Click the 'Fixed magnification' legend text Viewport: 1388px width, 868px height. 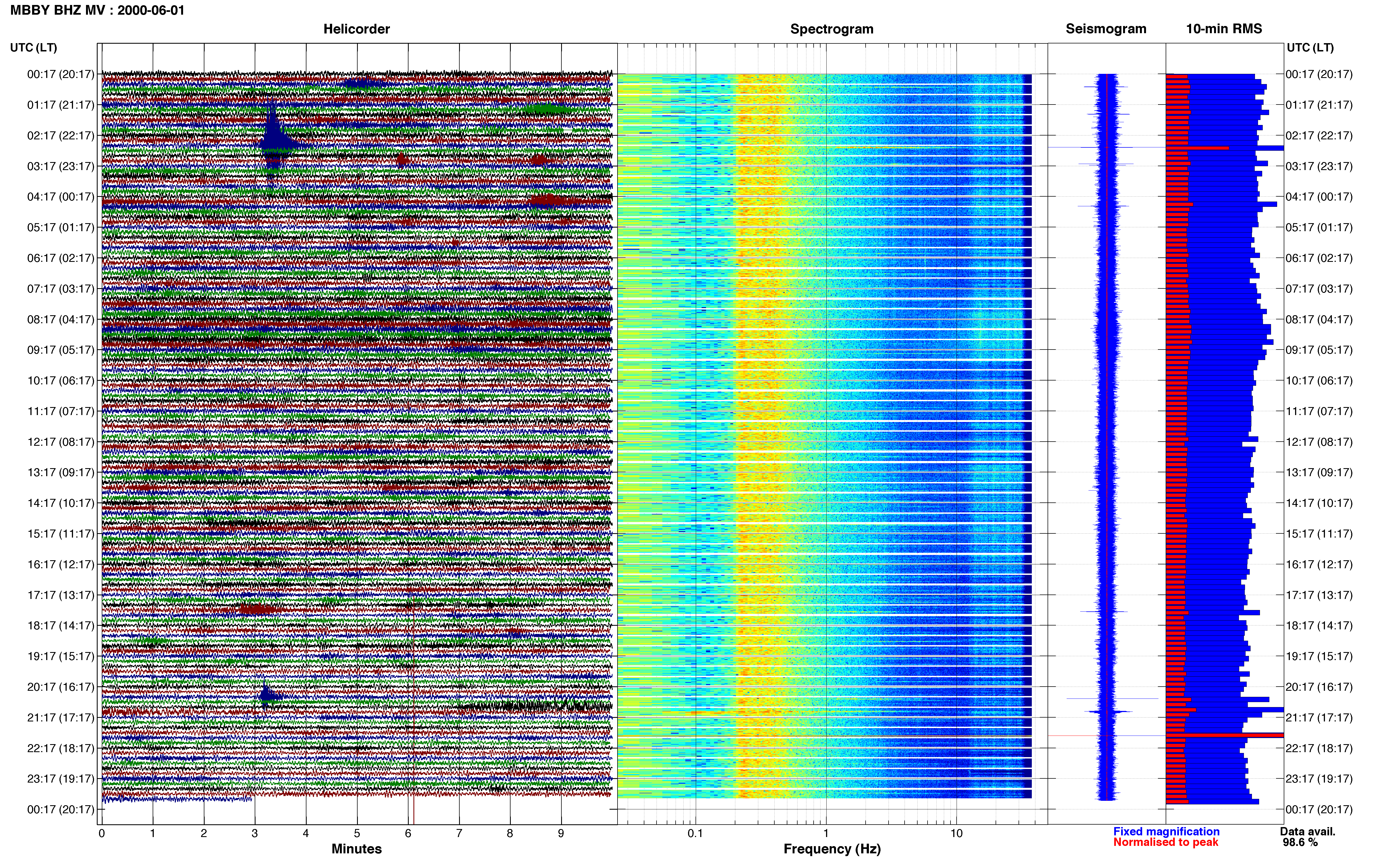click(1166, 831)
